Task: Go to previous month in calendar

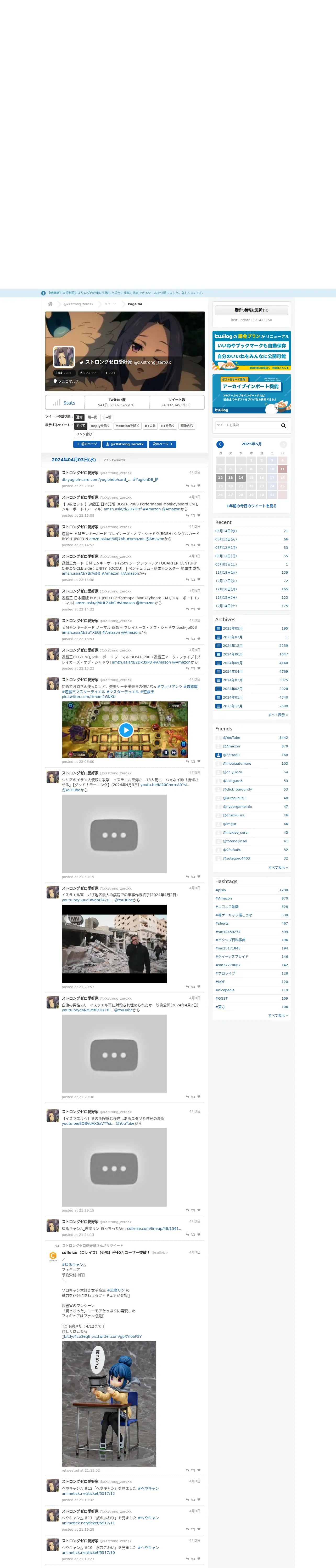Action: 220,444
